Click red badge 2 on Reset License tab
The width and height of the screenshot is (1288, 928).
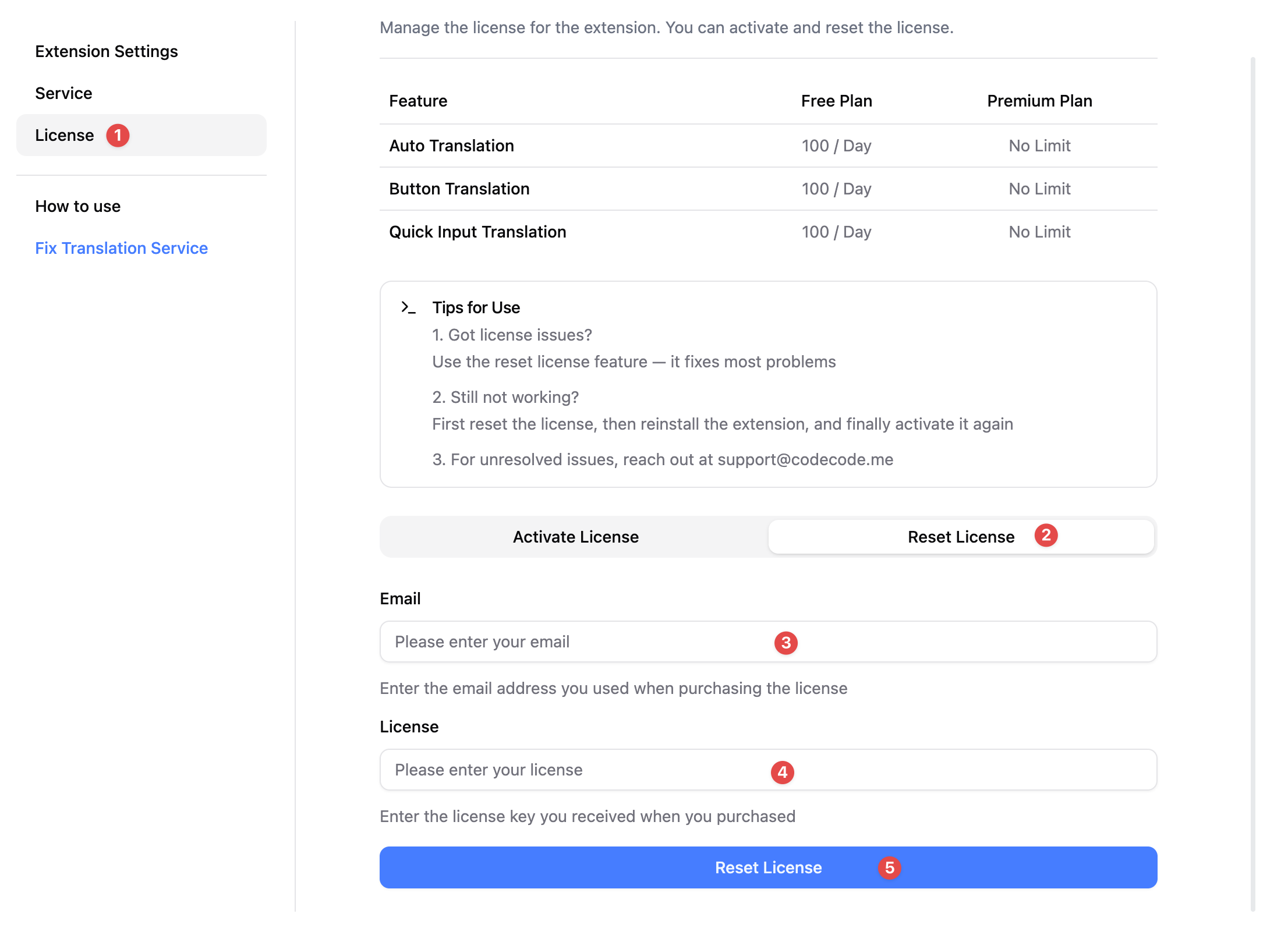tap(1046, 535)
